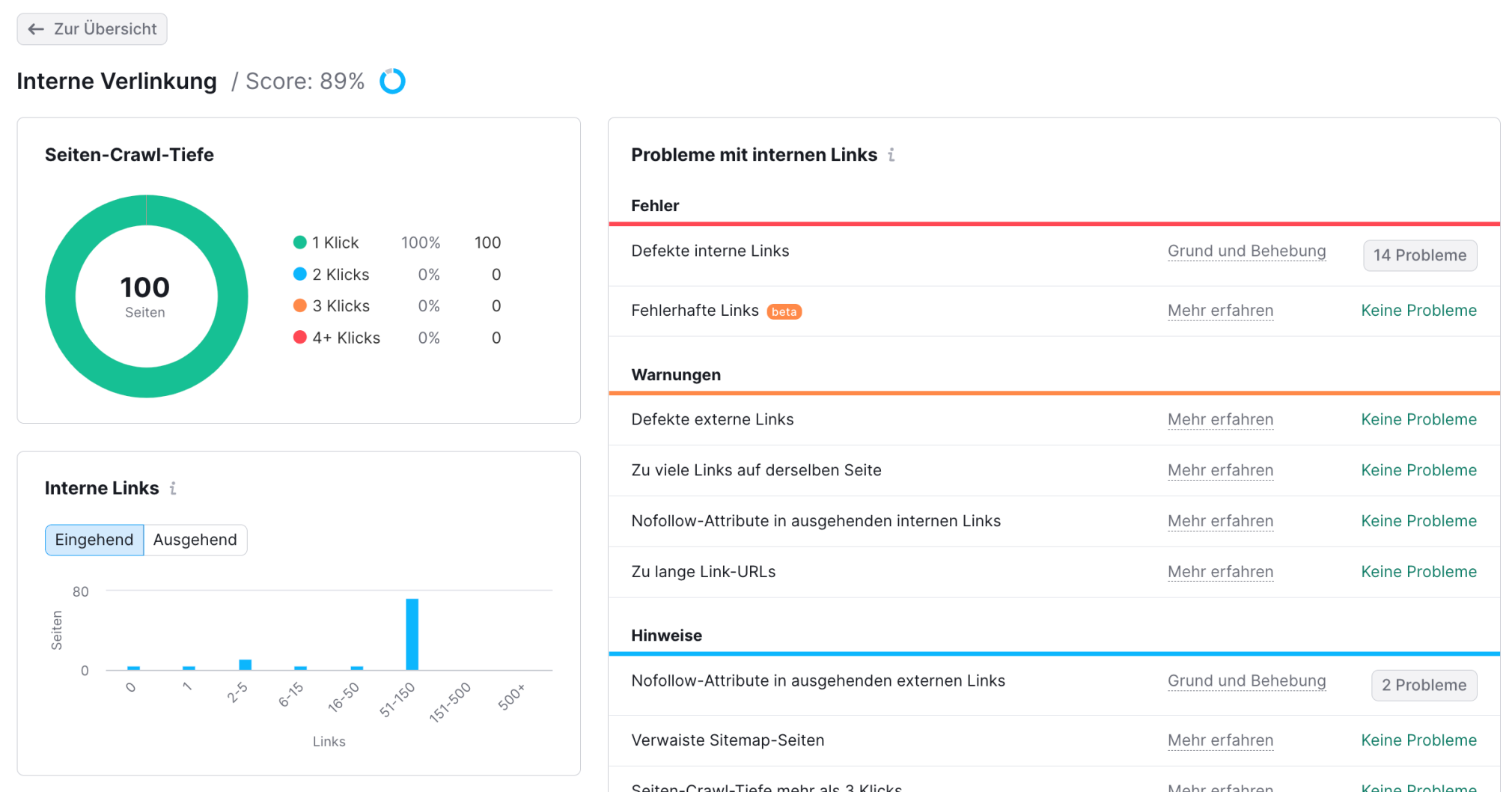Click Keine Probleme for Verwaiste Sitemap-Seiten
This screenshot has width=1512, height=792.
tap(1418, 740)
